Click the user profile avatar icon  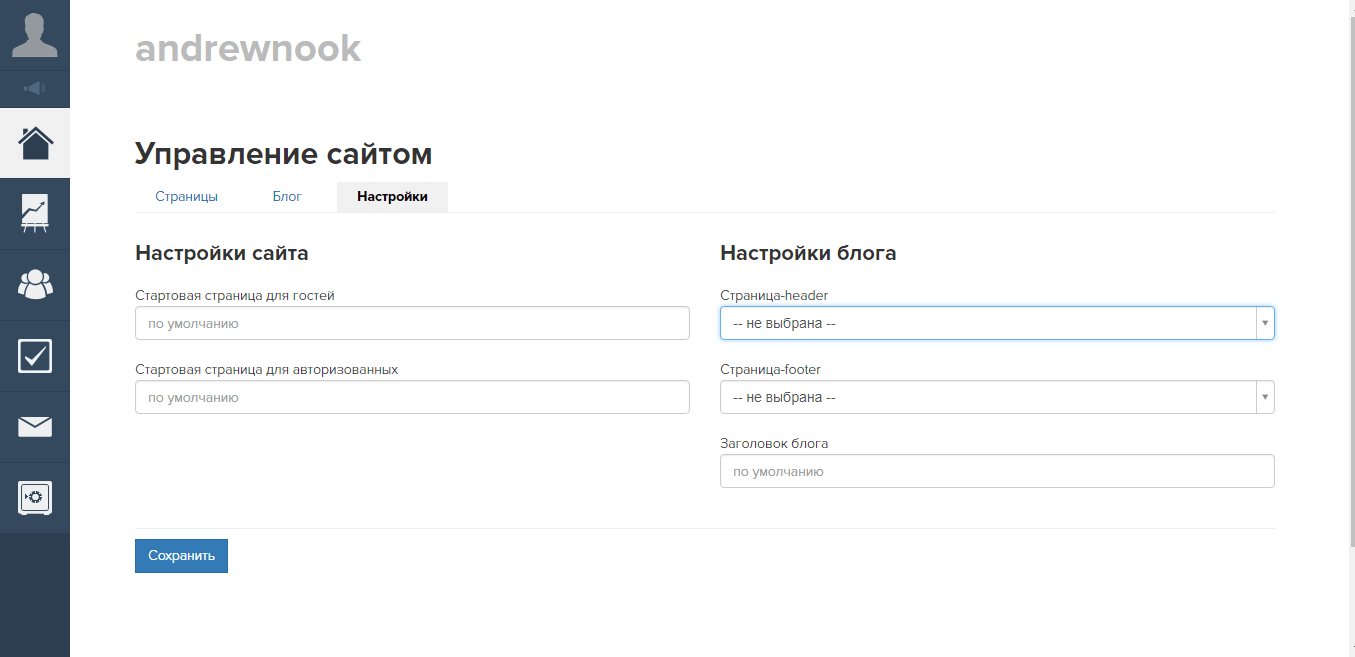point(35,35)
